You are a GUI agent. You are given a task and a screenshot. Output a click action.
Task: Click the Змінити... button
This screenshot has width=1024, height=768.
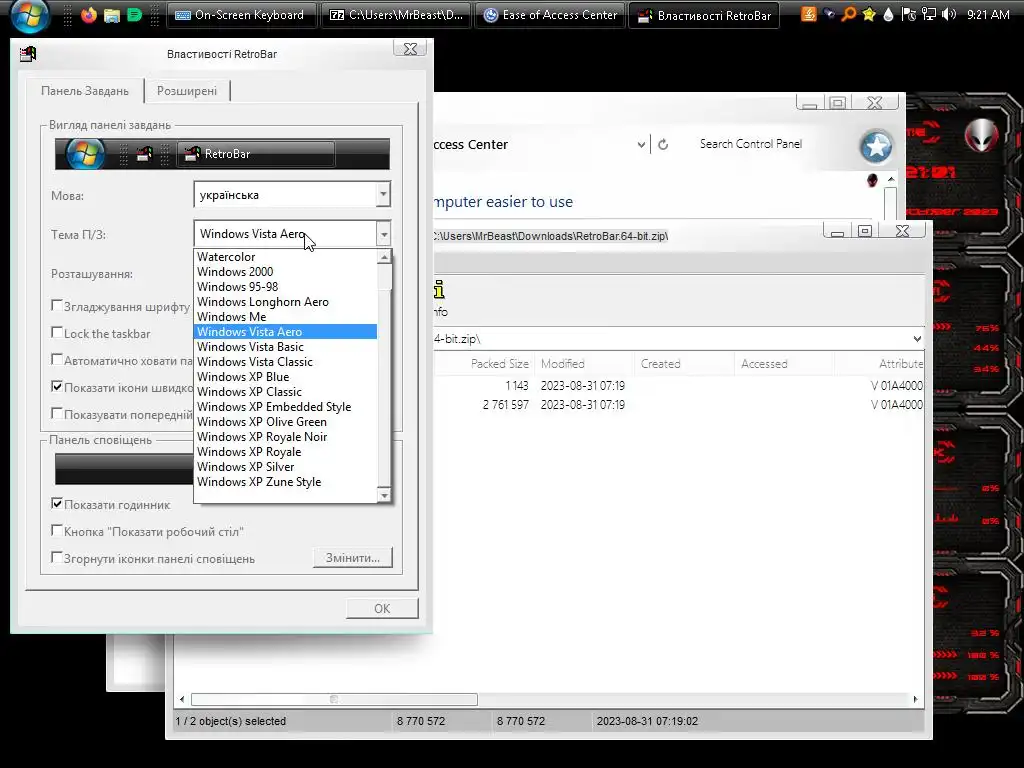click(353, 558)
